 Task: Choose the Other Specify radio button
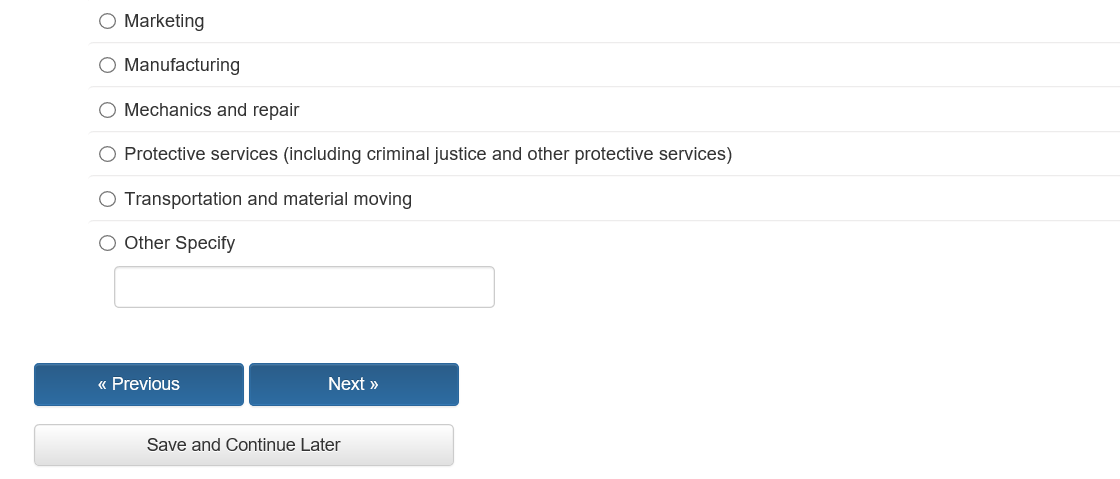coord(107,243)
